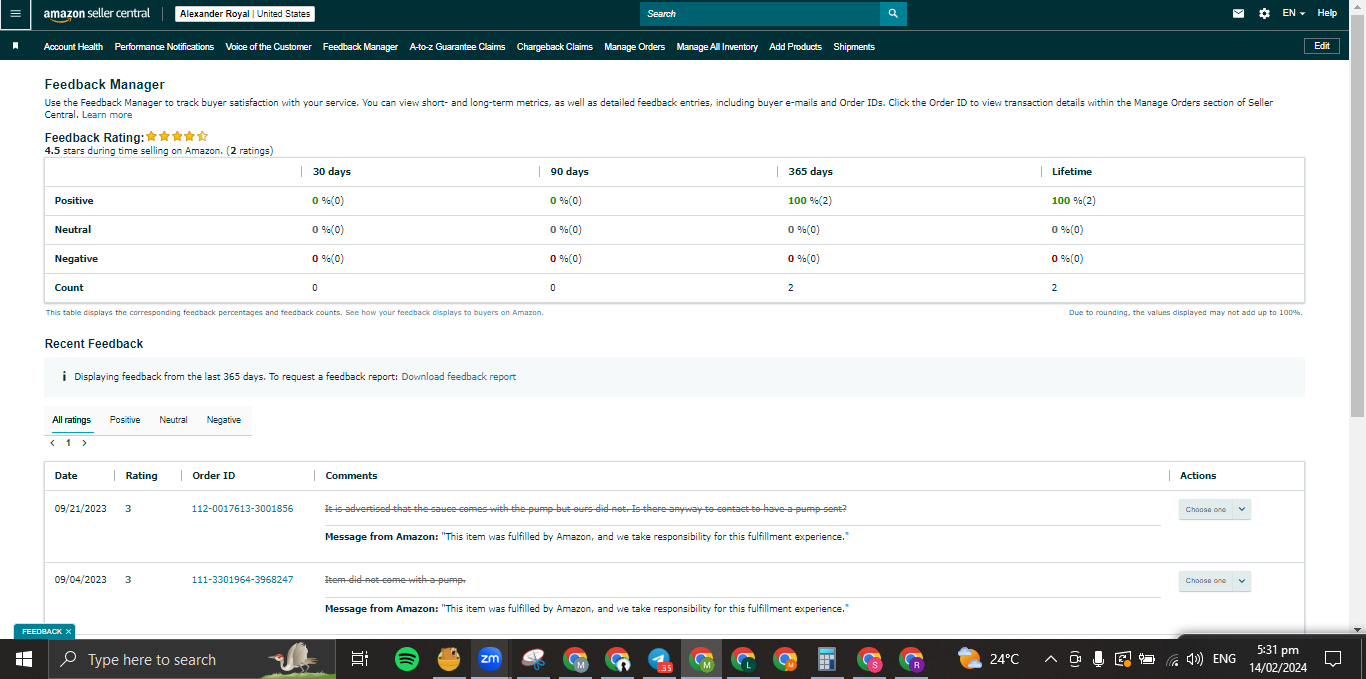Open Voice of the Customer menu item
The height and width of the screenshot is (679, 1366).
coord(268,46)
